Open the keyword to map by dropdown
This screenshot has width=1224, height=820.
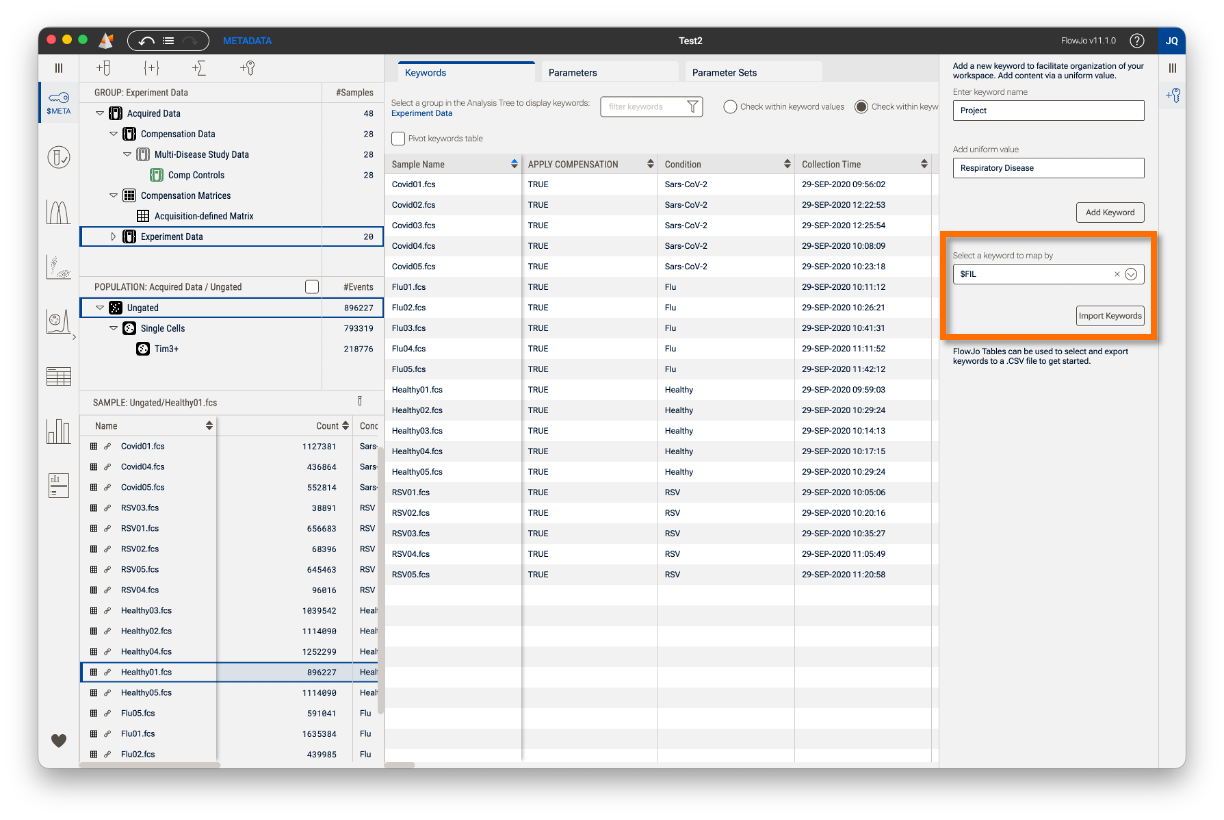coord(1131,274)
